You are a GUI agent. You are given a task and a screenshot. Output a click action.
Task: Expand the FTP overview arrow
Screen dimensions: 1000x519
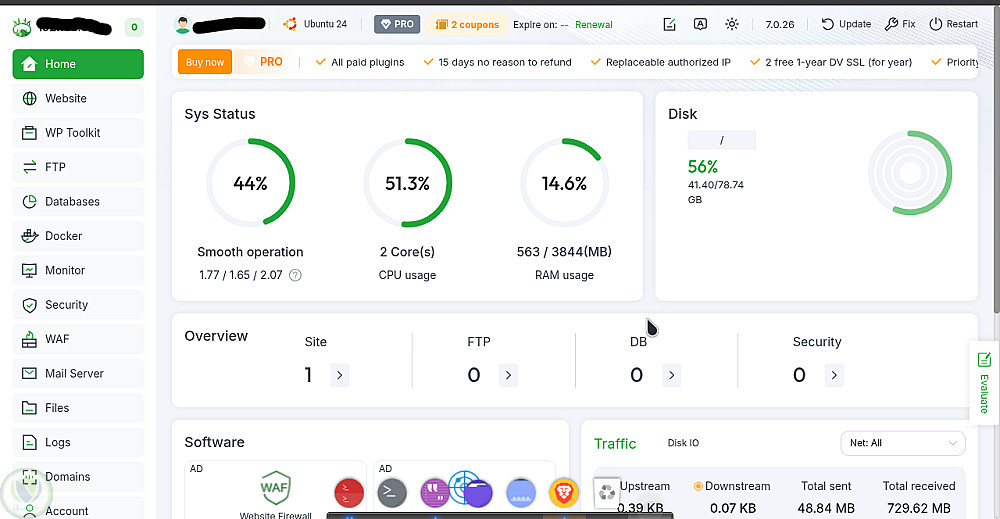tap(508, 375)
